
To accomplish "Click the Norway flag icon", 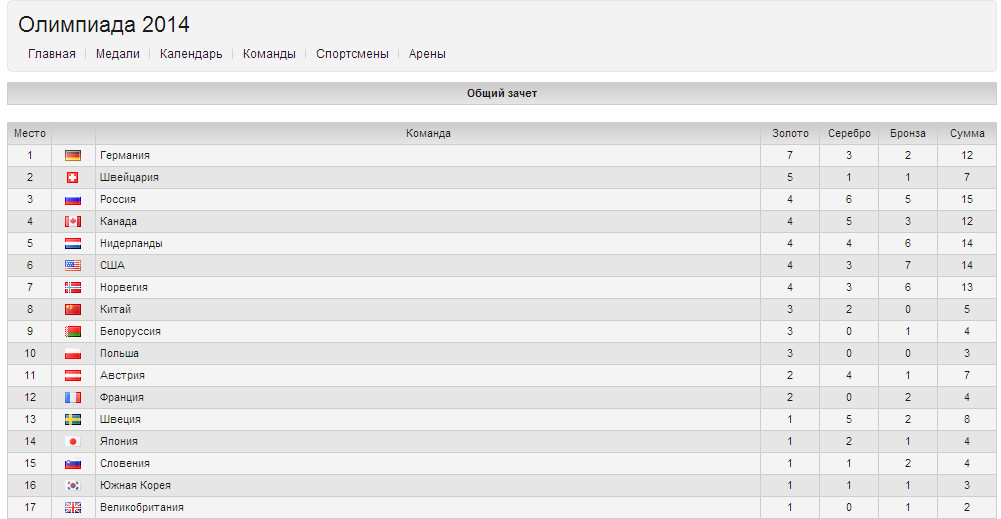I will [x=73, y=287].
